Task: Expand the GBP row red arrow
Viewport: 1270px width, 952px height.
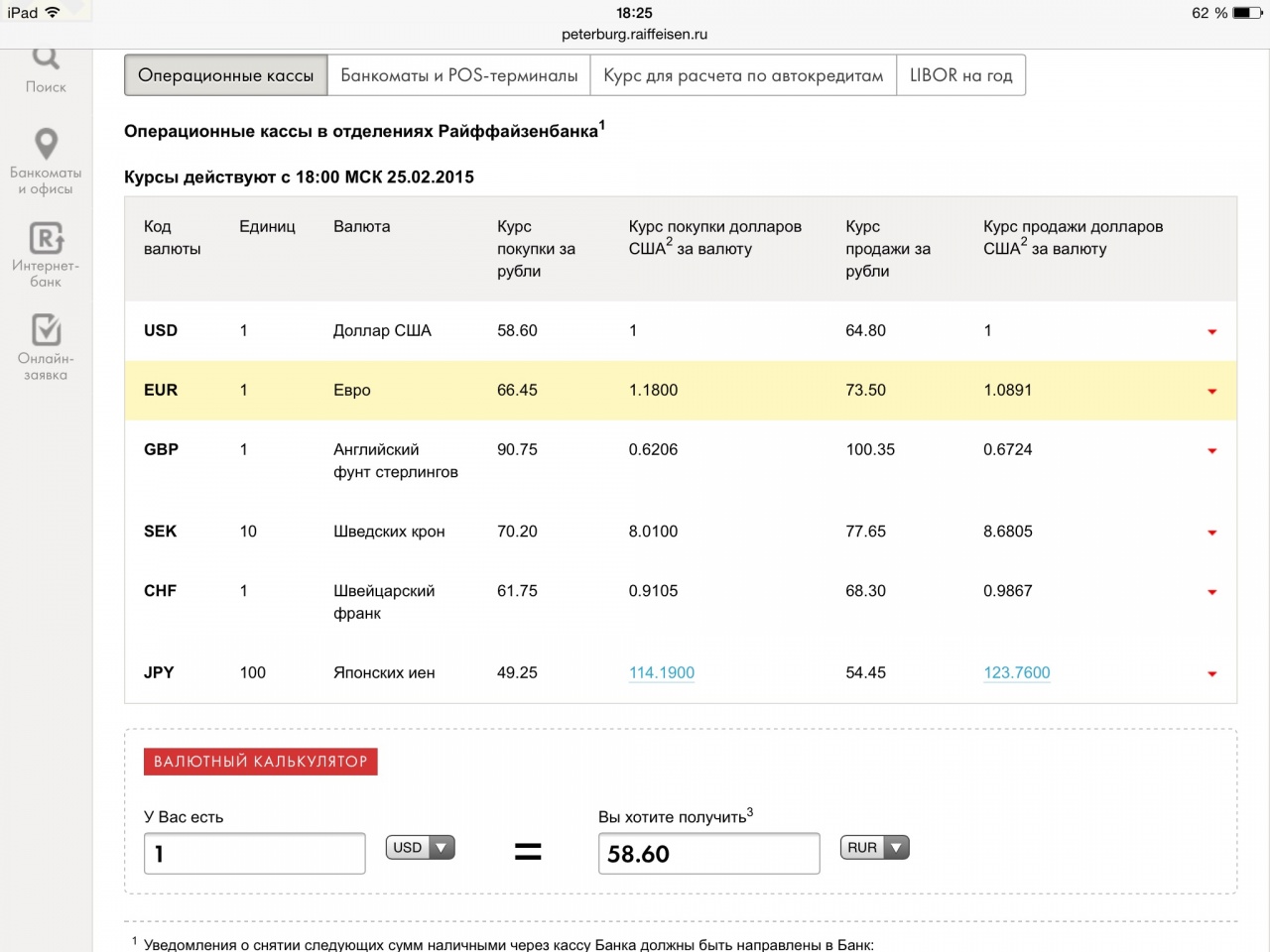Action: tap(1211, 451)
